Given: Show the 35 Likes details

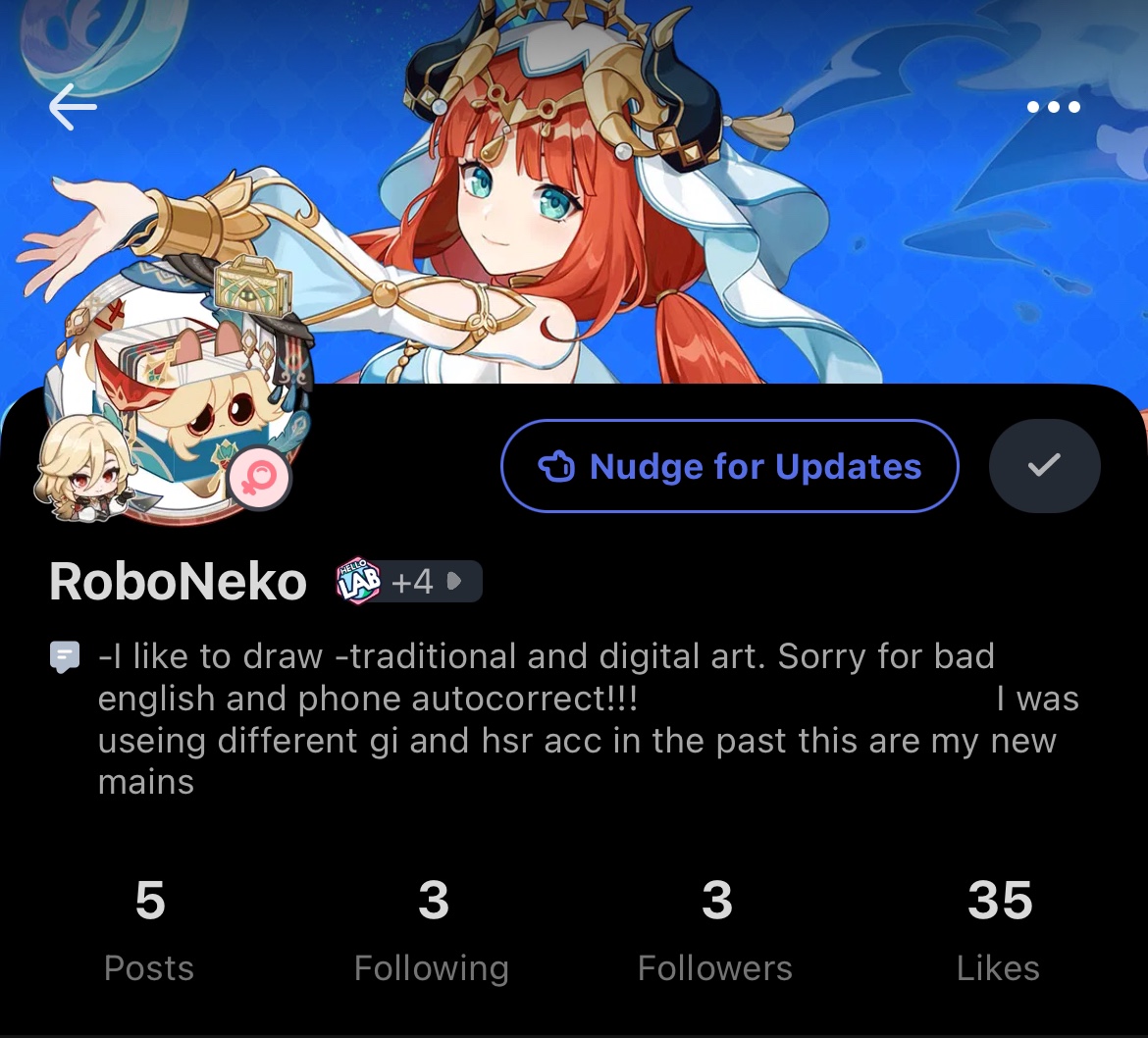Looking at the screenshot, I should click(999, 931).
